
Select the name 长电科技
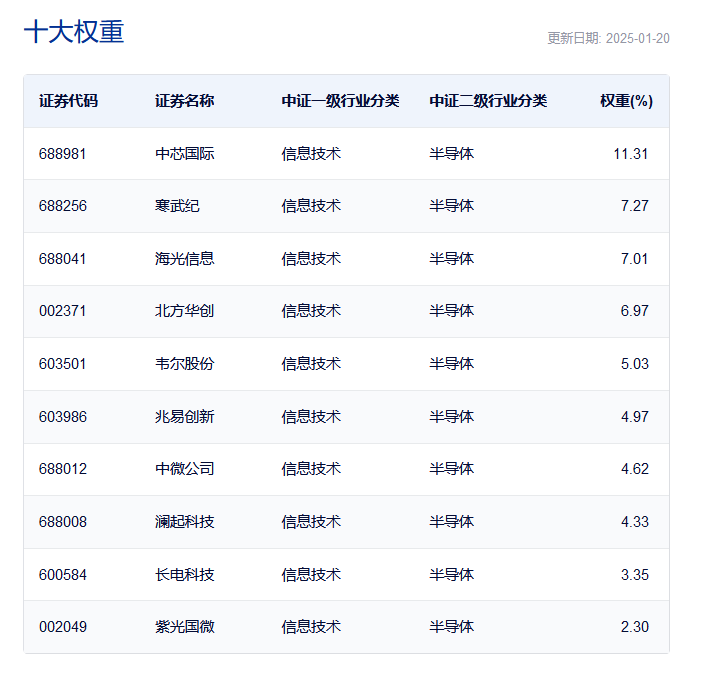(x=185, y=575)
